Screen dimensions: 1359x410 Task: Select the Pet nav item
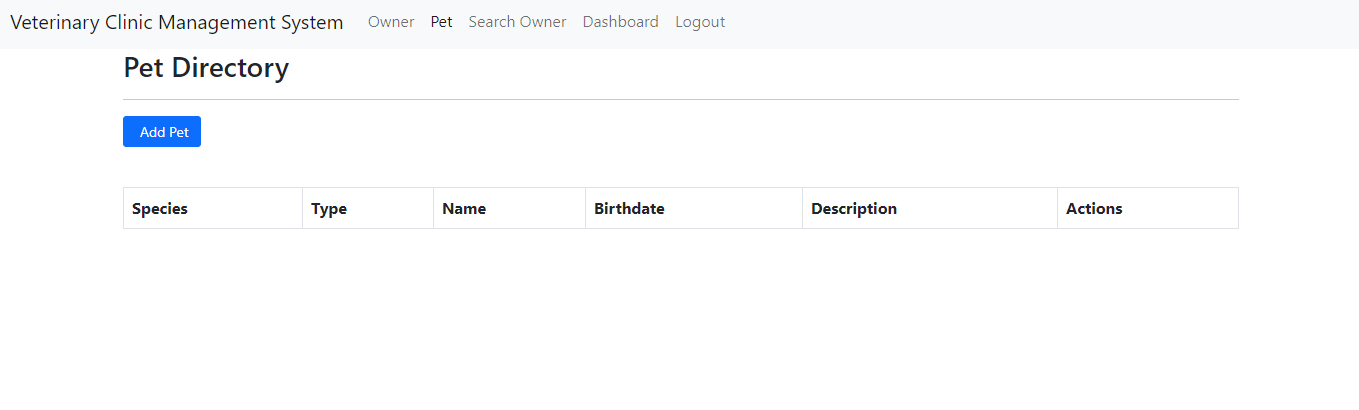441,22
